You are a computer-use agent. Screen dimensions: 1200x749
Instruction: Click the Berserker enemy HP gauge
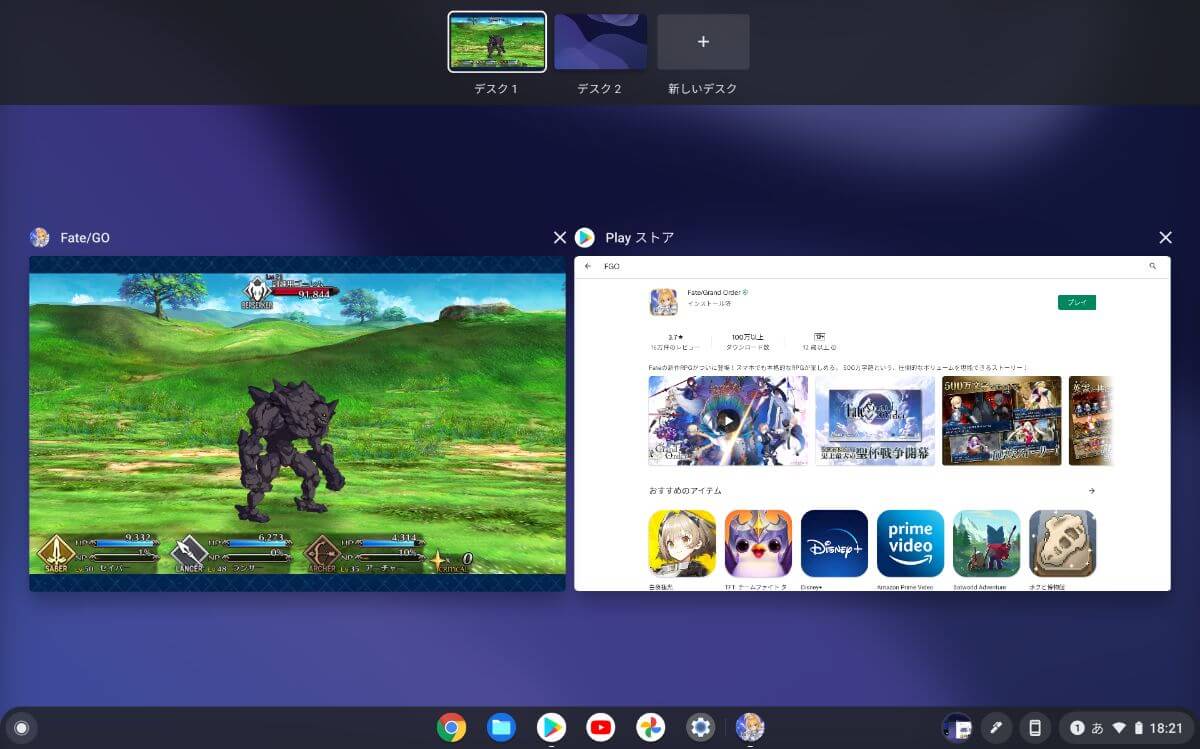(x=304, y=292)
